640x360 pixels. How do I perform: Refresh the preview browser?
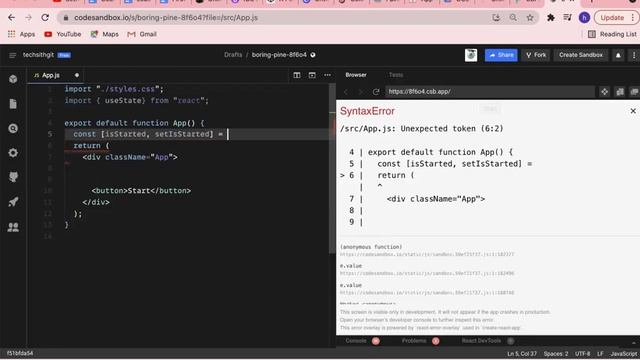click(x=376, y=92)
